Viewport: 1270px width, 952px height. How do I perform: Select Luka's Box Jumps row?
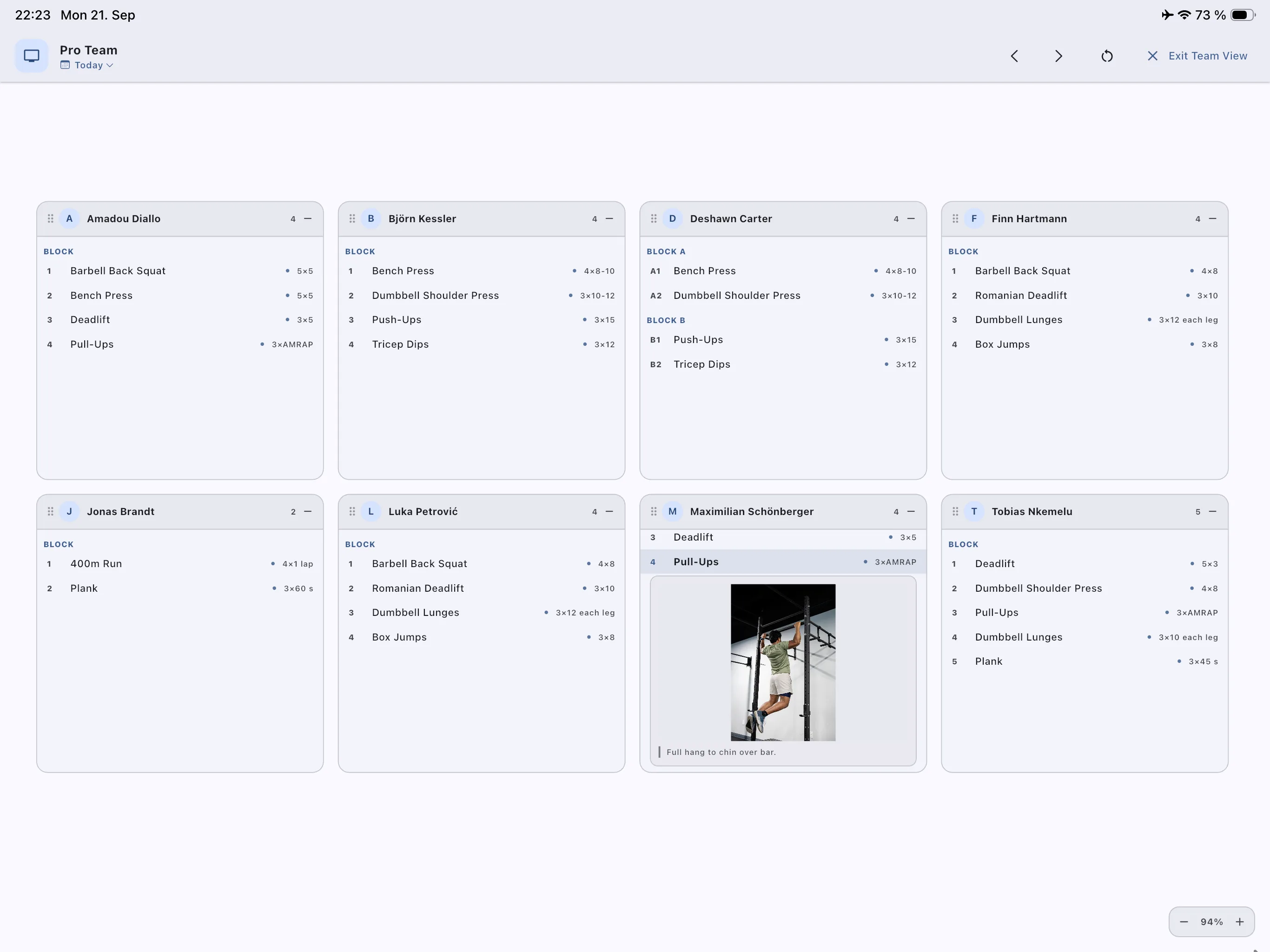[481, 637]
